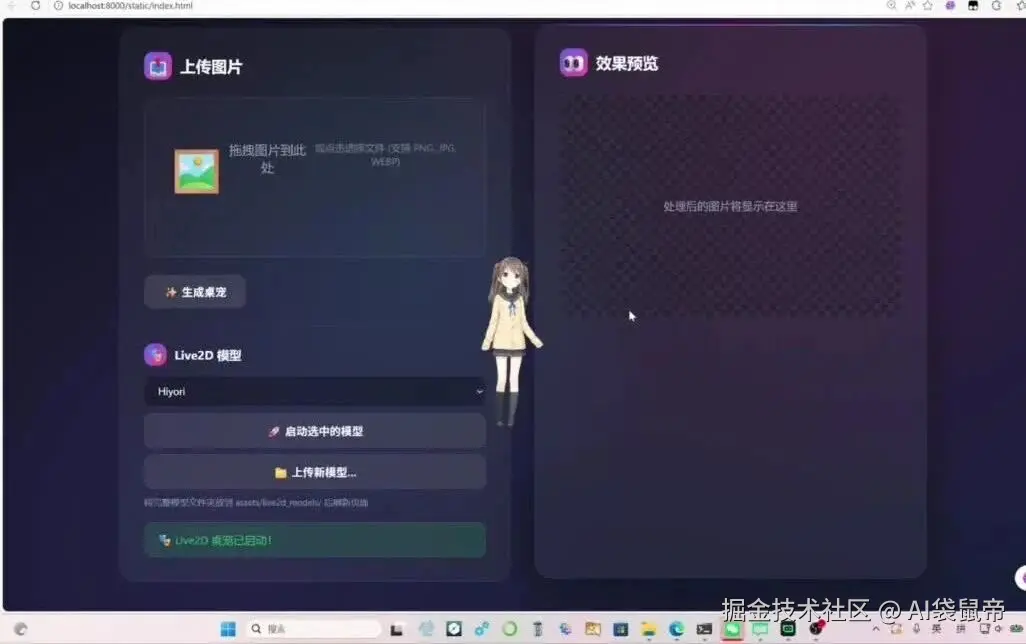1026x644 pixels.
Task: Open the Hiyori model dropdown
Action: coord(315,391)
